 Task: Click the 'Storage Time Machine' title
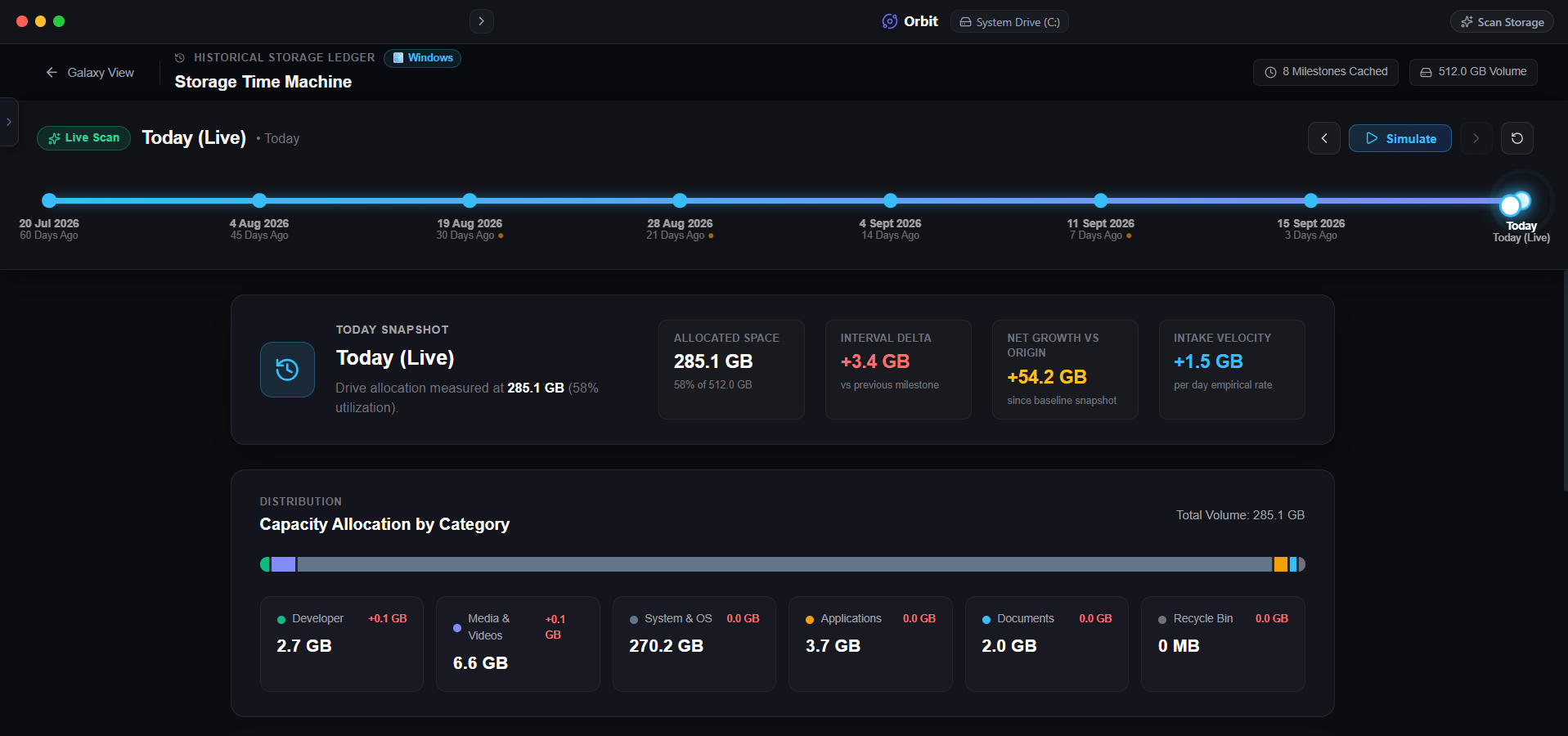pos(263,82)
